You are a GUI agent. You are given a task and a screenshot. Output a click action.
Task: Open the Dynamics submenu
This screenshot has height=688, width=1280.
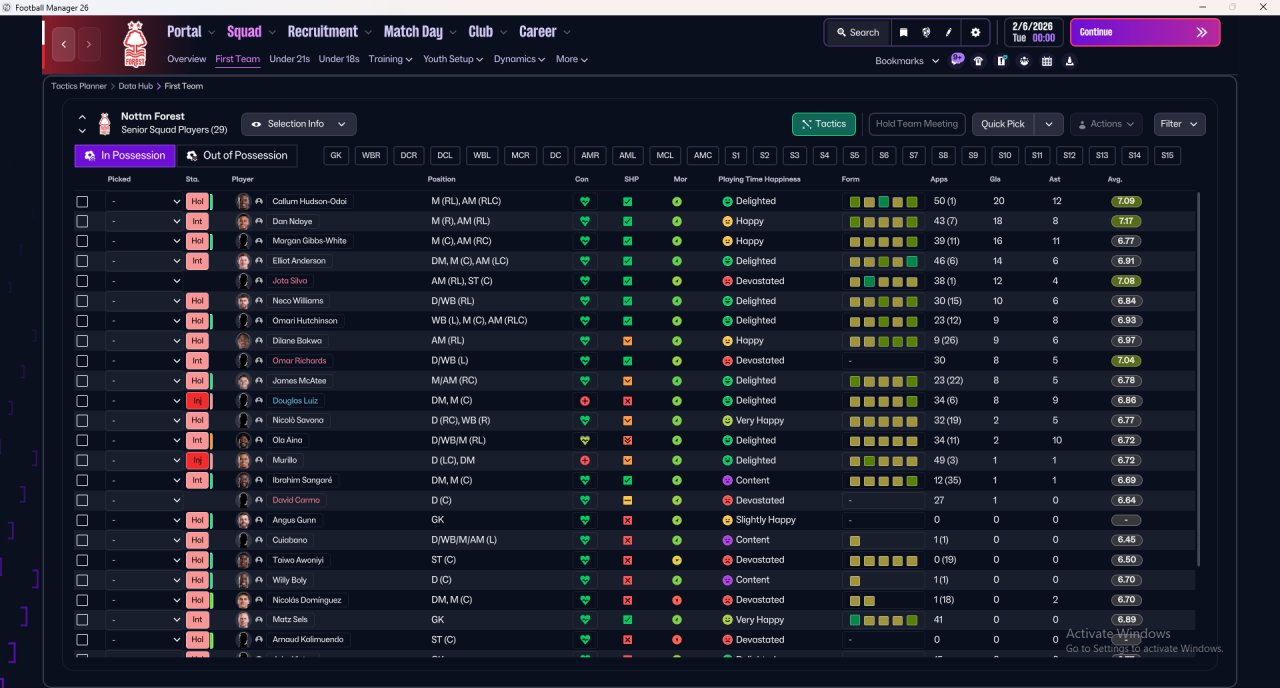click(x=519, y=59)
